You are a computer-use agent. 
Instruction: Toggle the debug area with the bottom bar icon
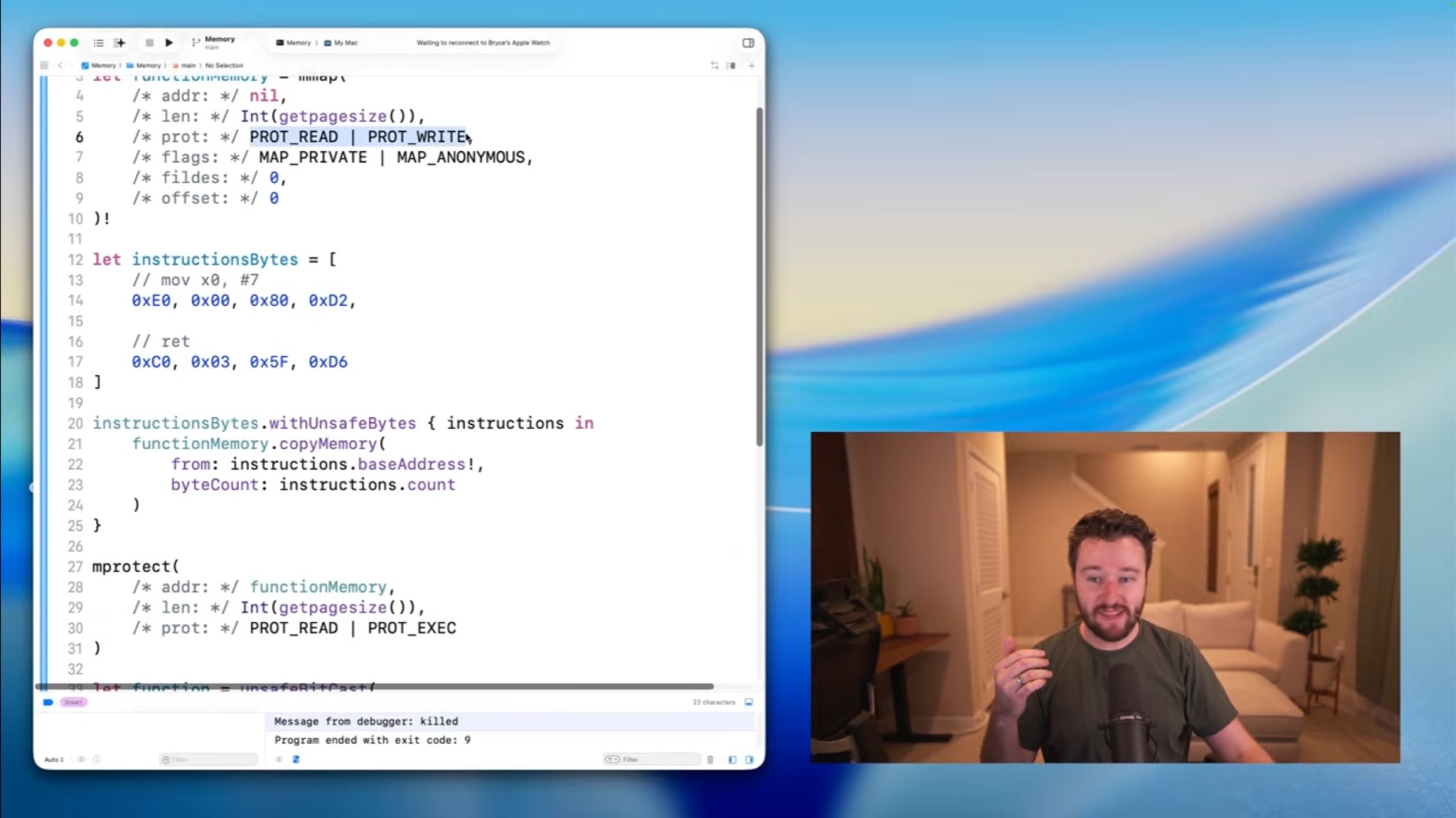(x=749, y=702)
